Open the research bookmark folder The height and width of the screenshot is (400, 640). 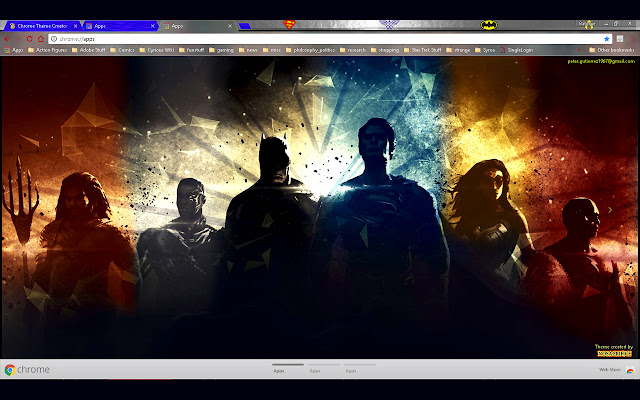click(353, 50)
